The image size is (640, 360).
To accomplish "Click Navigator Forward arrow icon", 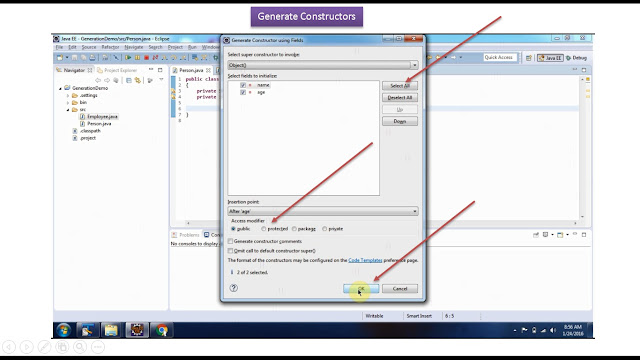I will 107,80.
